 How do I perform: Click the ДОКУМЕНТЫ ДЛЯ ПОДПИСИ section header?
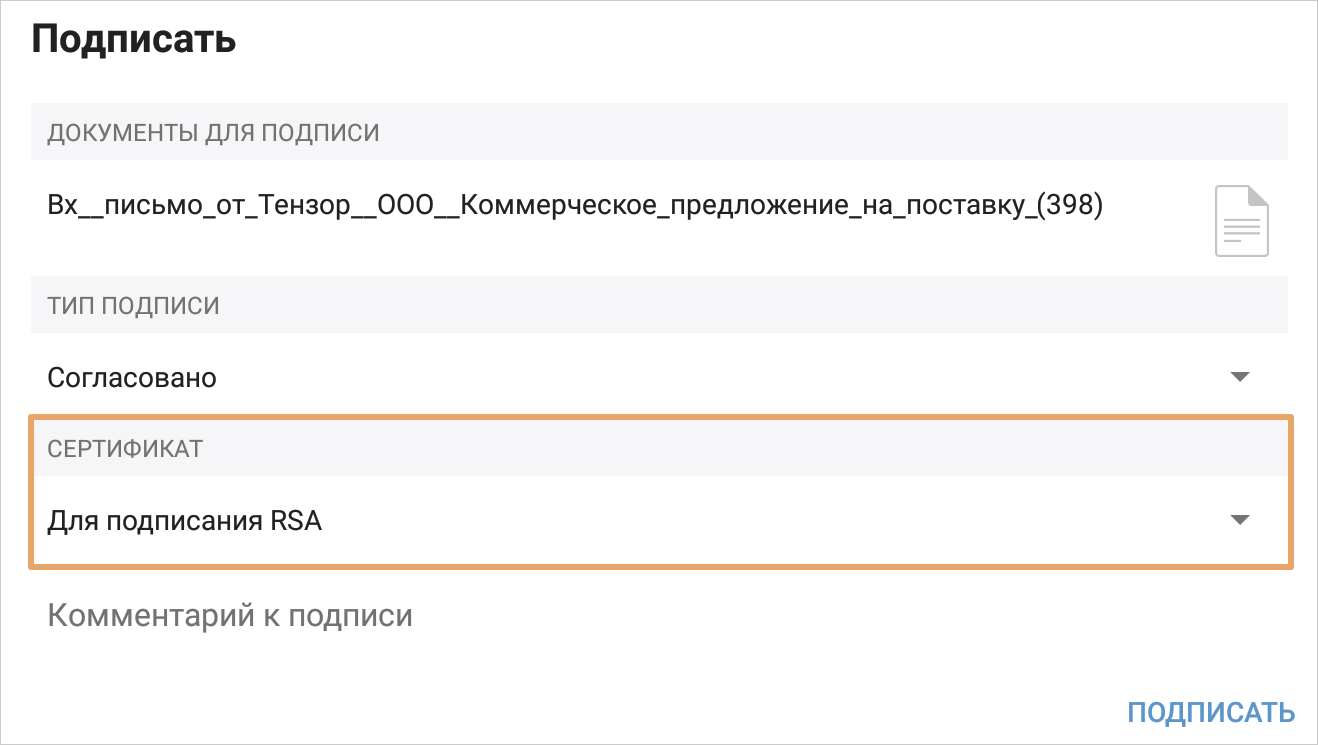point(213,132)
